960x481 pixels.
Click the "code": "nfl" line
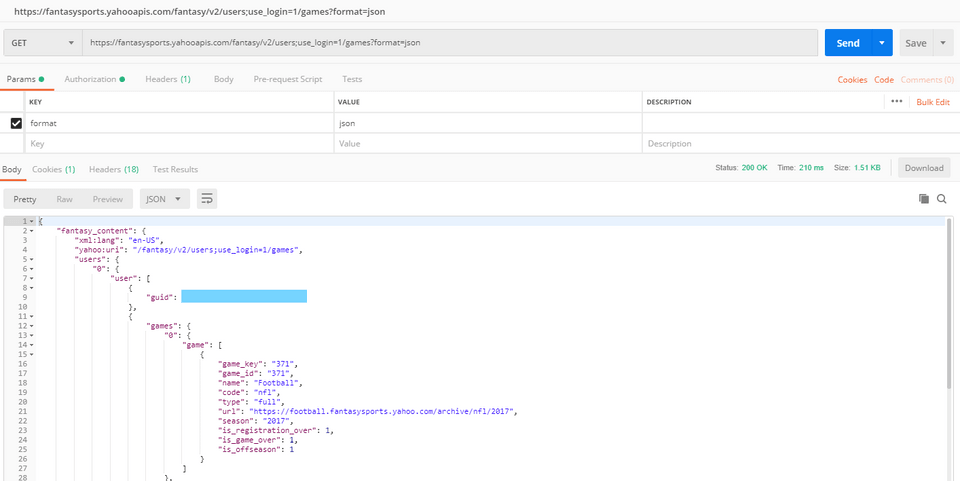tap(250, 392)
